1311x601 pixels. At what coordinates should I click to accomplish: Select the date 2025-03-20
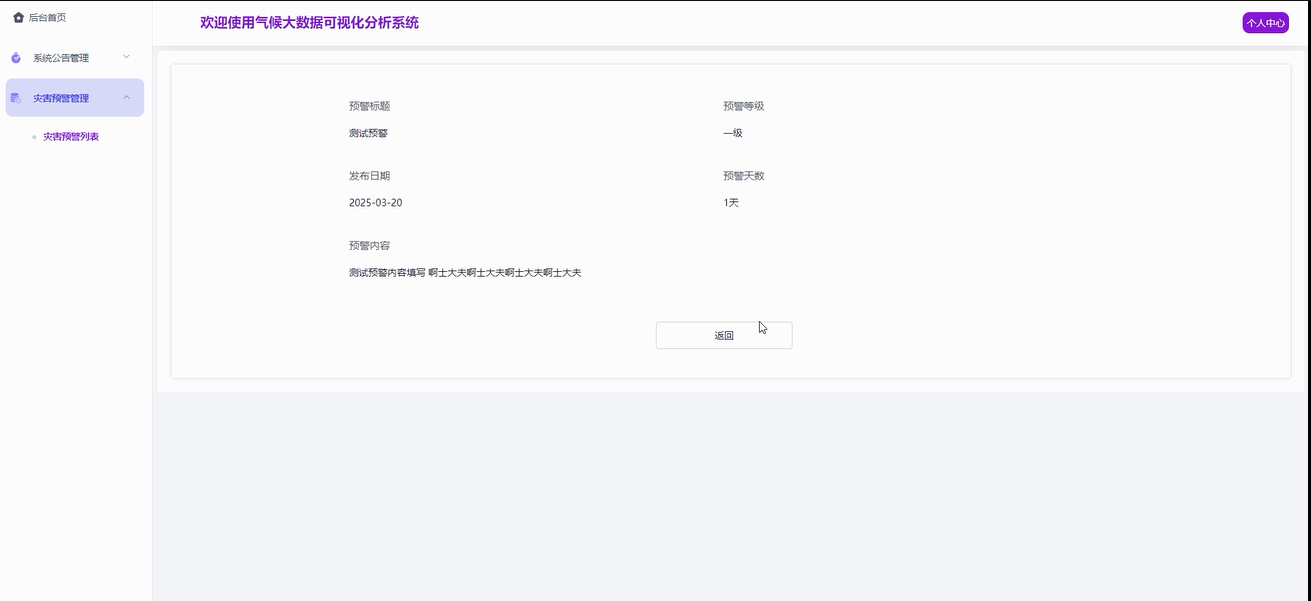tap(376, 203)
